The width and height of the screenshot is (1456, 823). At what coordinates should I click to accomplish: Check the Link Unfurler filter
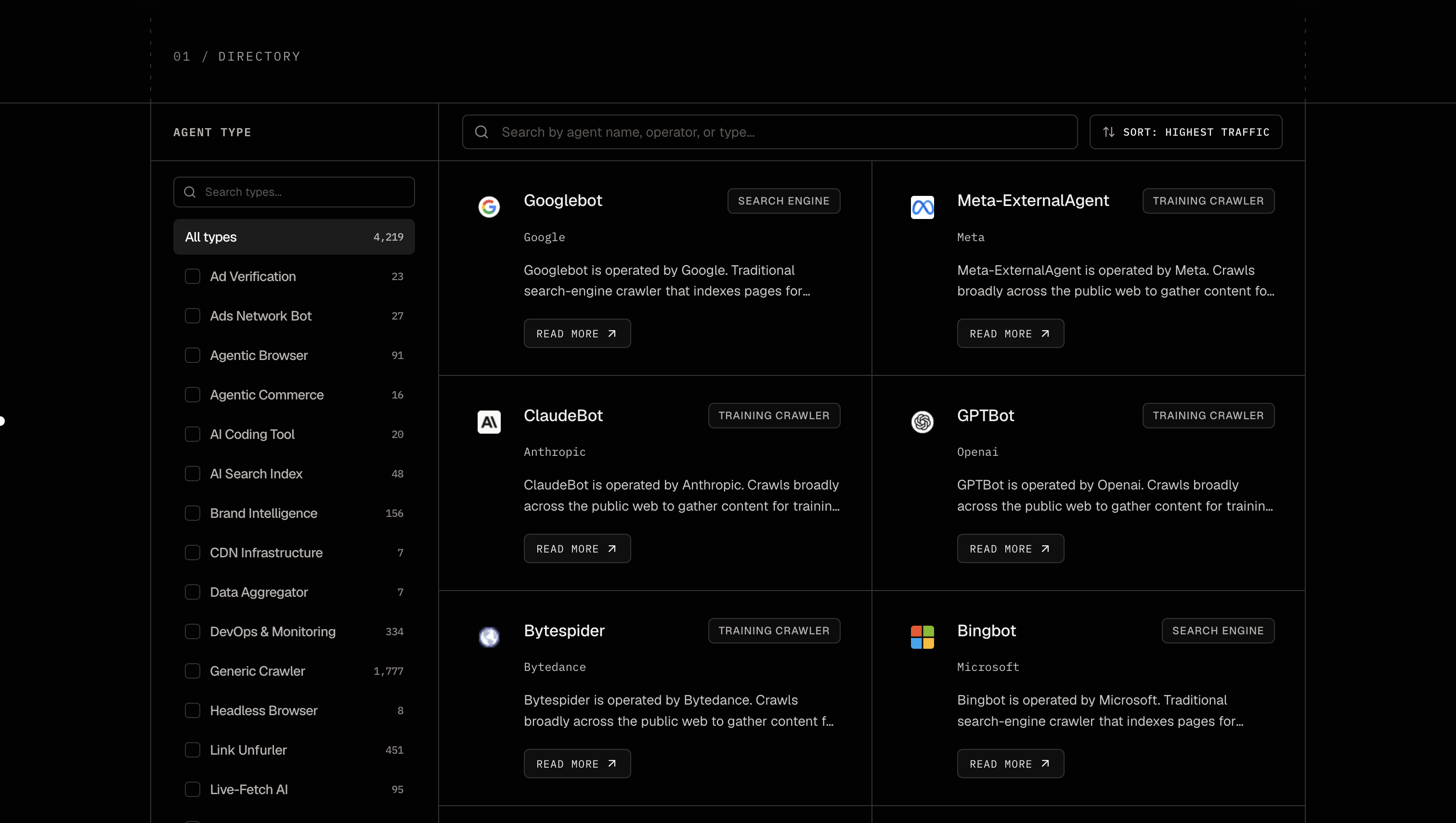pyautogui.click(x=192, y=749)
